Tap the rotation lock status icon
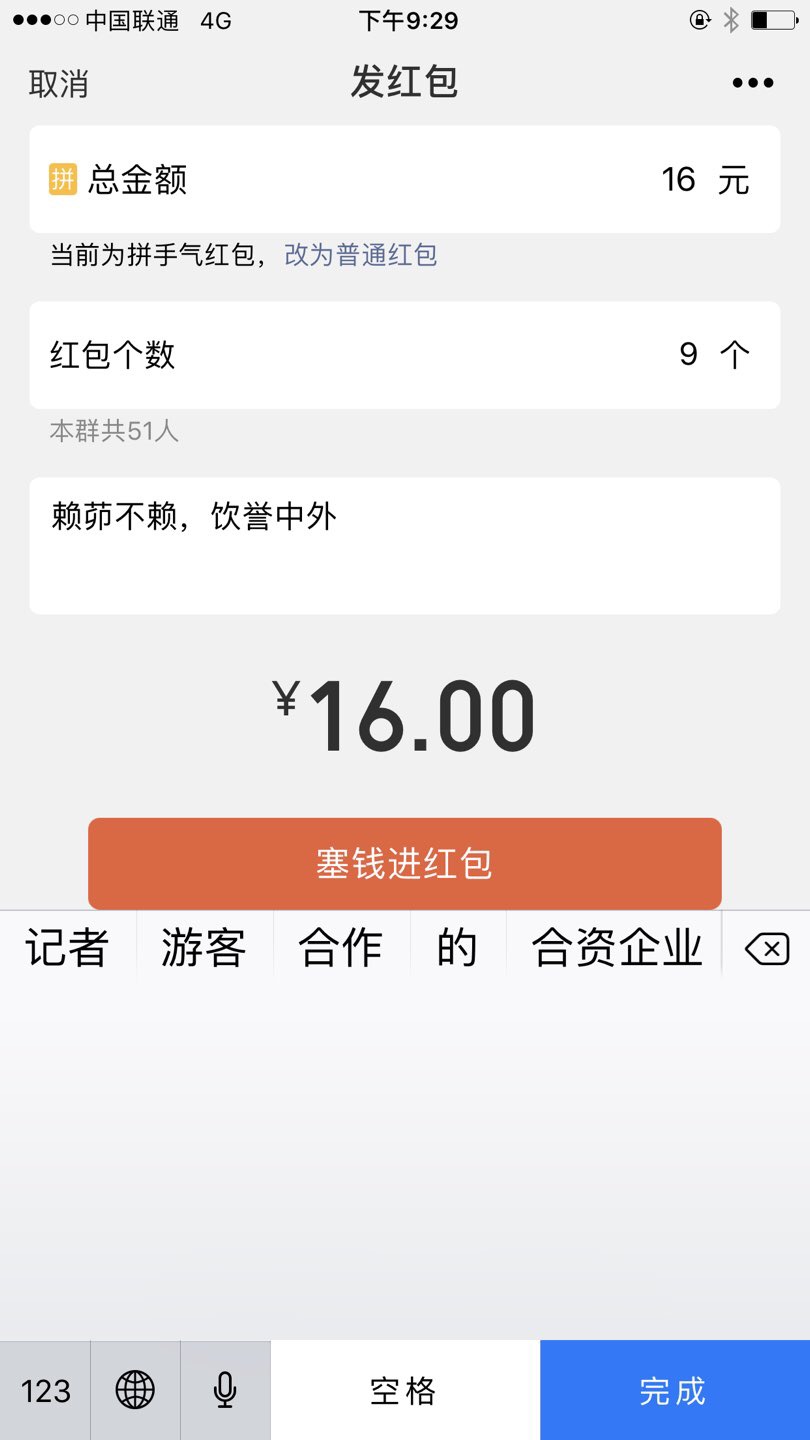 point(700,20)
